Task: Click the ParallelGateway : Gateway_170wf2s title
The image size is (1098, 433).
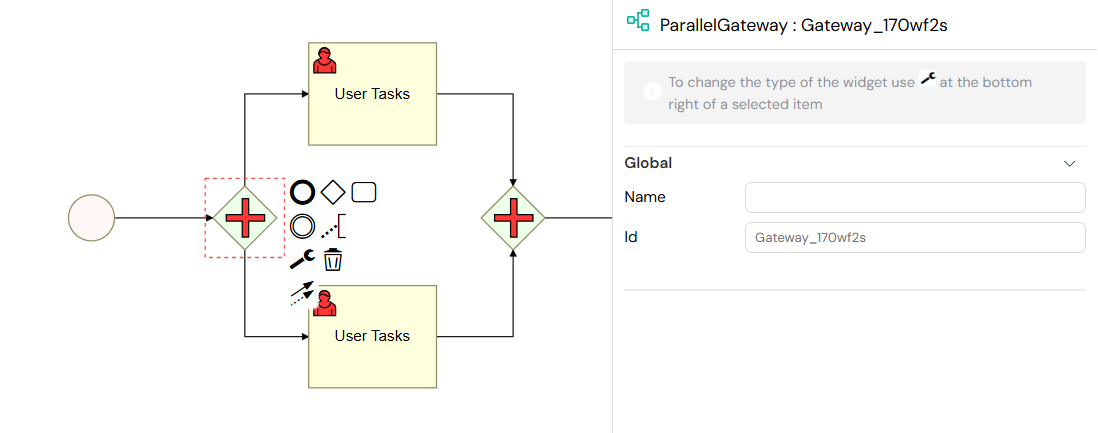Action: 804,25
